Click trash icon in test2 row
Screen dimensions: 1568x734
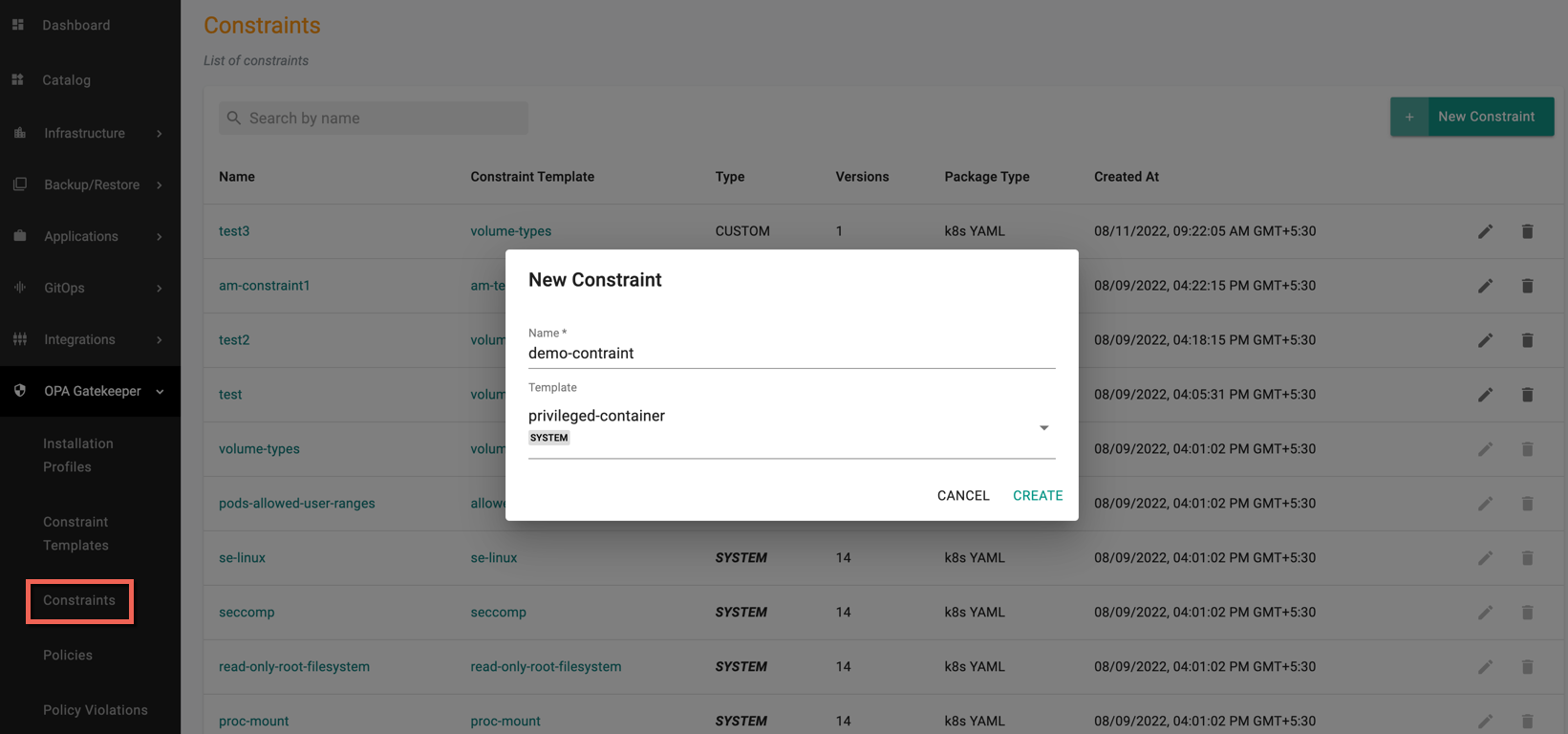coord(1527,340)
